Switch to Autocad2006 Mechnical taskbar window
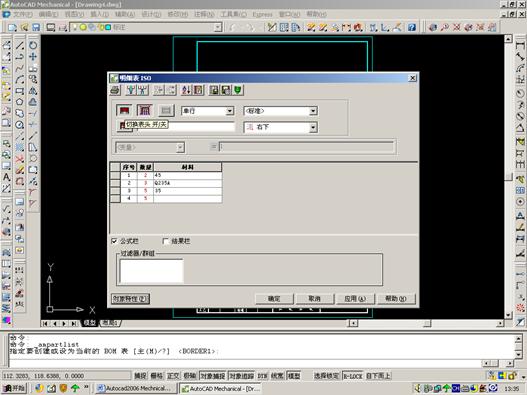Image resolution: width=527 pixels, height=395 pixels. (135, 389)
